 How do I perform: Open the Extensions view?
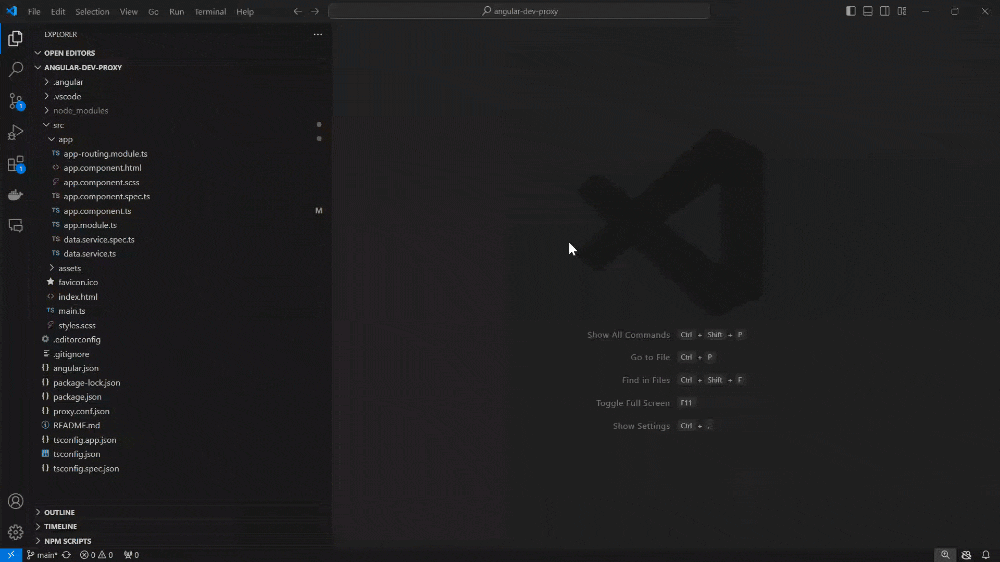coord(15,164)
